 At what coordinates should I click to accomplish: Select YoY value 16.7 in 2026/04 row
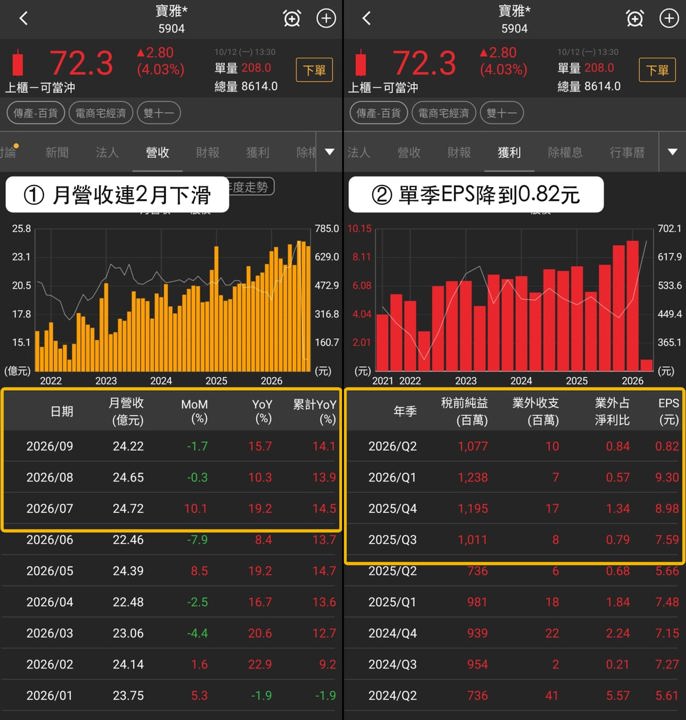260,602
